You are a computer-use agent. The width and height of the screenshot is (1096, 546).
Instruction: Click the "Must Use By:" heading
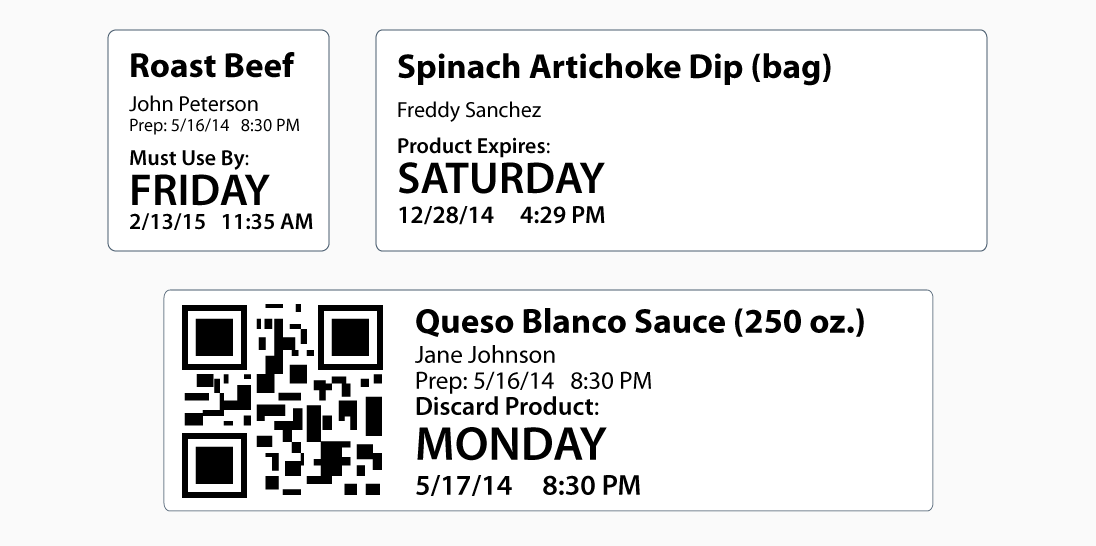click(x=189, y=158)
